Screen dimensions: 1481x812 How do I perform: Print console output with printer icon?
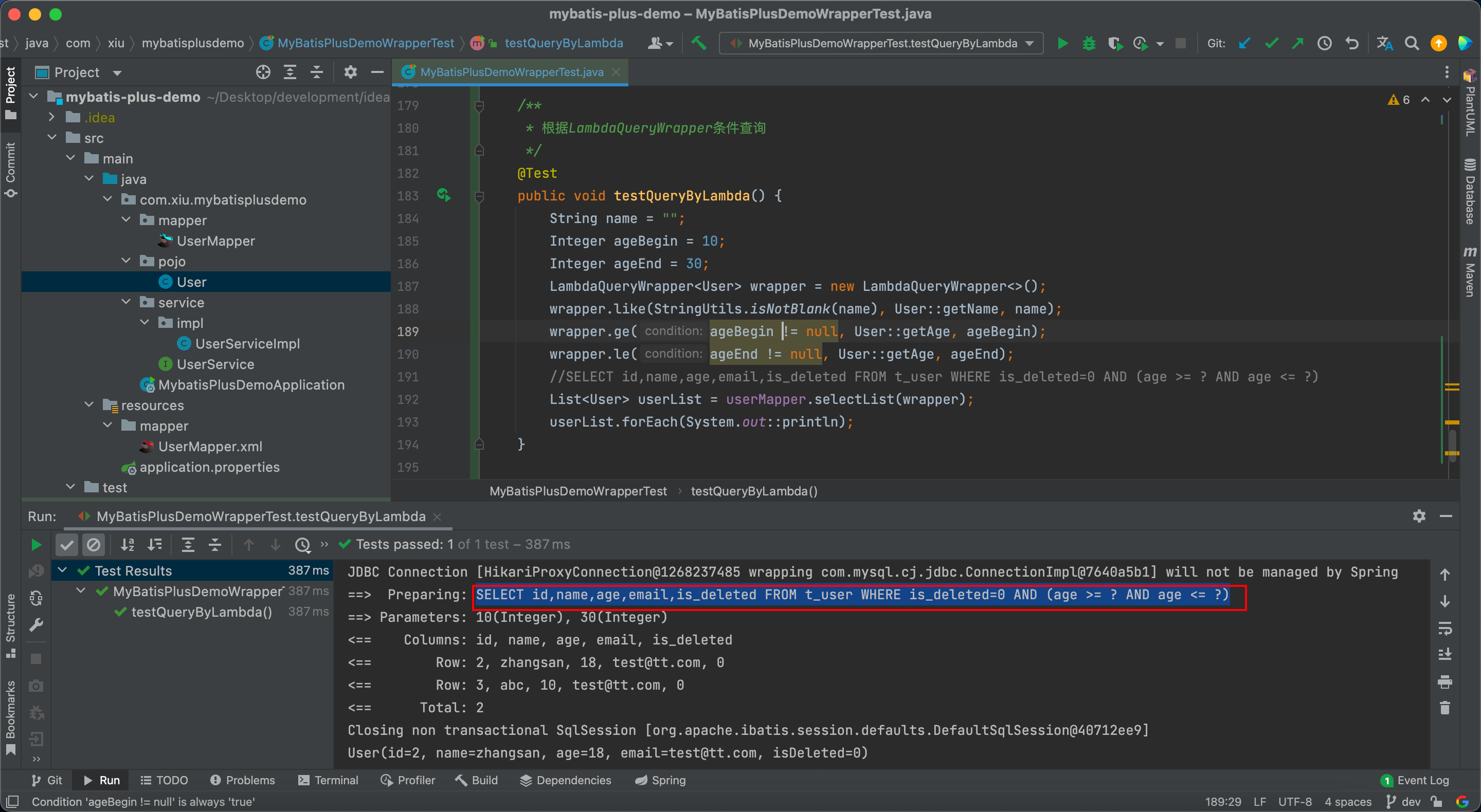(1445, 681)
